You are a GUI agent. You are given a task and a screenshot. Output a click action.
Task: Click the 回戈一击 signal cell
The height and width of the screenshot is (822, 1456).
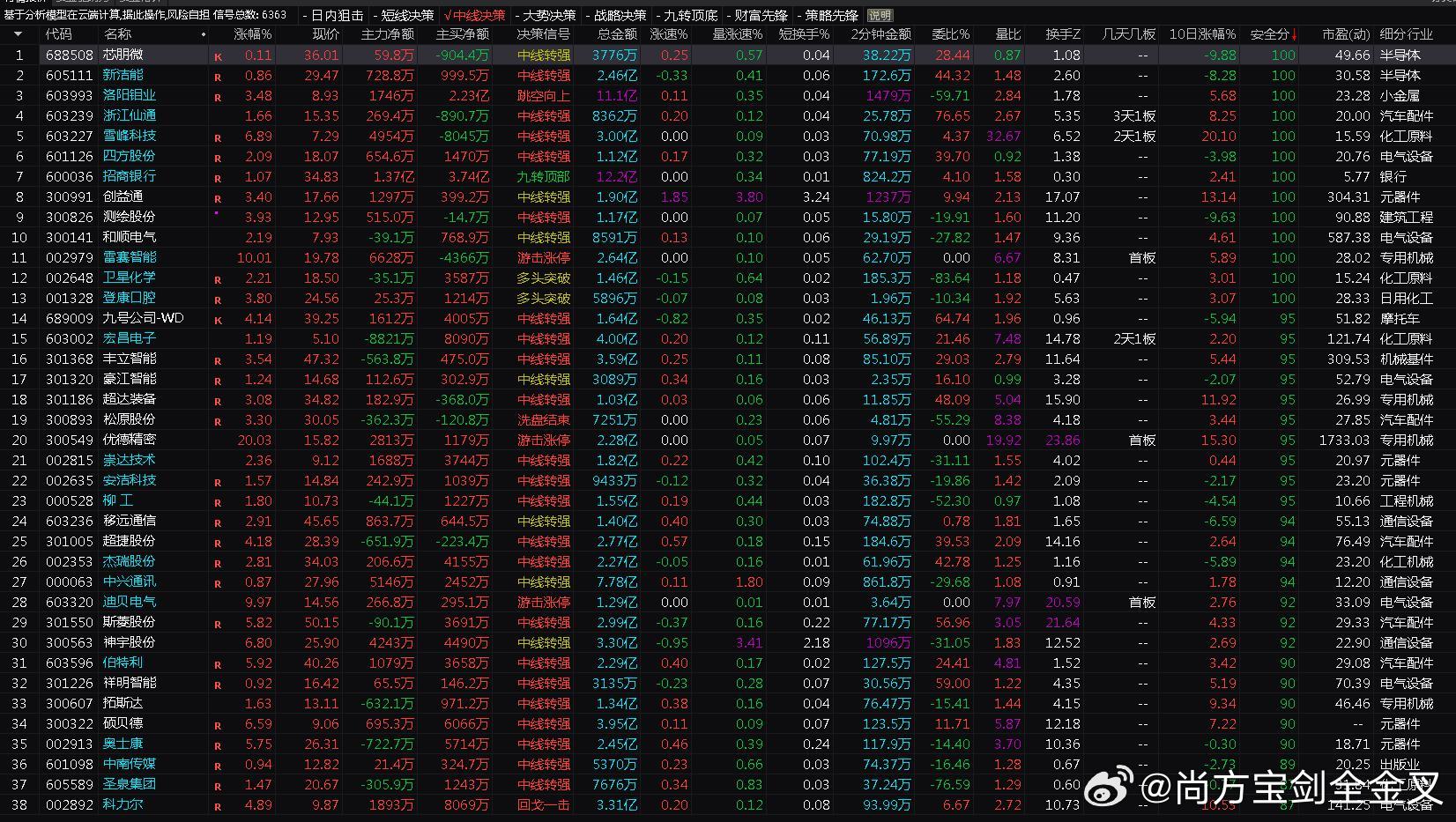click(x=543, y=804)
